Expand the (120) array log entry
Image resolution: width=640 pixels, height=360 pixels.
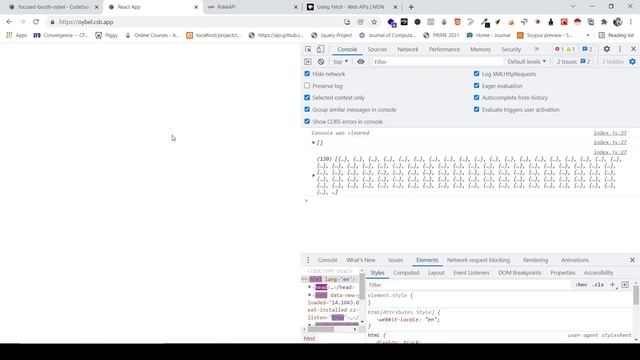pos(313,176)
